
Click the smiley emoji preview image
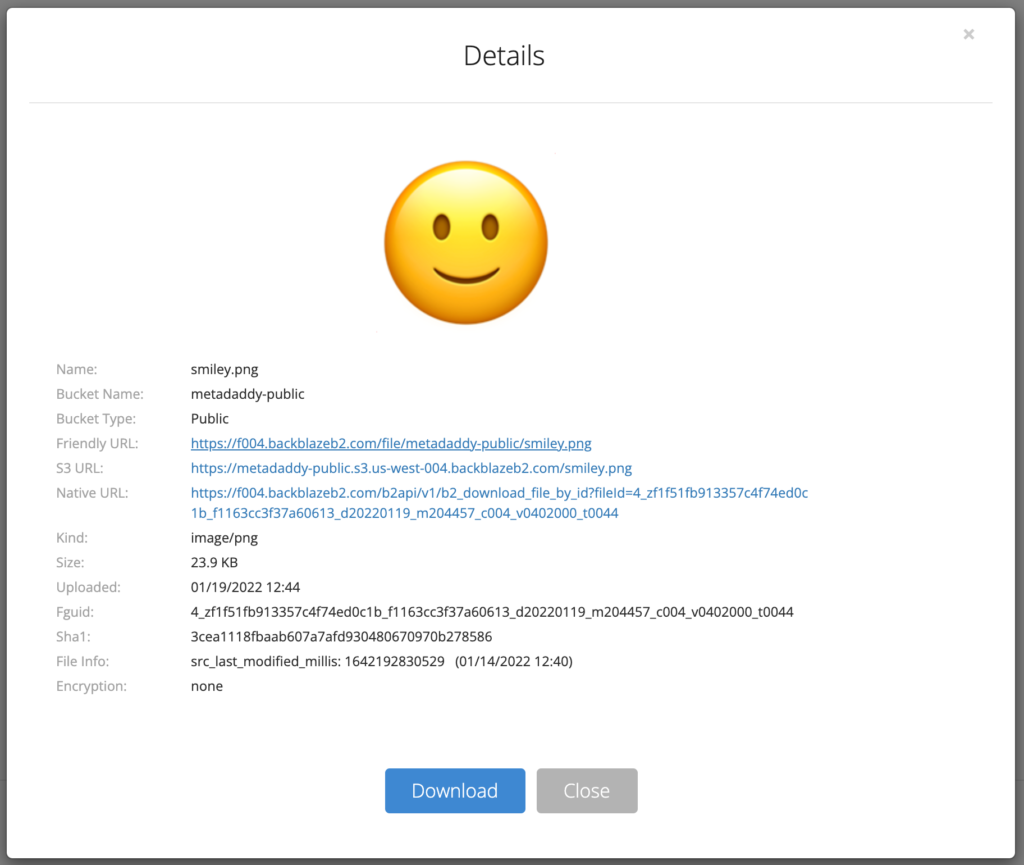pyautogui.click(x=466, y=242)
